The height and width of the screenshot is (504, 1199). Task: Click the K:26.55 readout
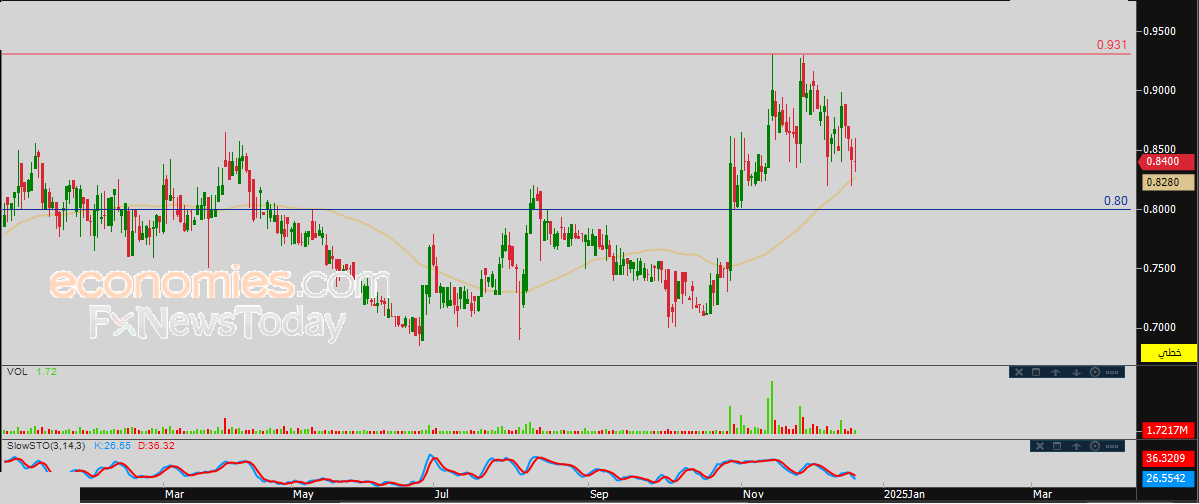[112, 444]
